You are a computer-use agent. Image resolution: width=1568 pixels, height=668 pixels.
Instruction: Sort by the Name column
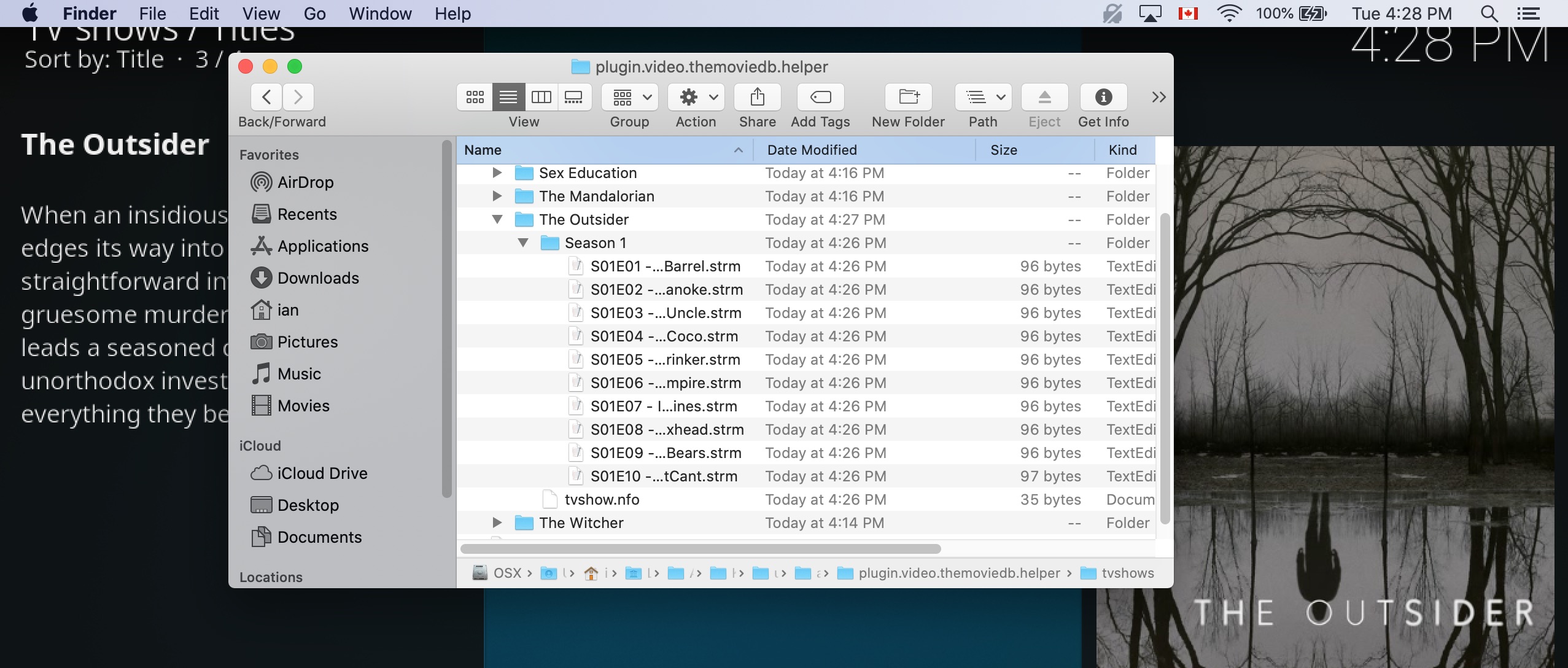click(605, 150)
